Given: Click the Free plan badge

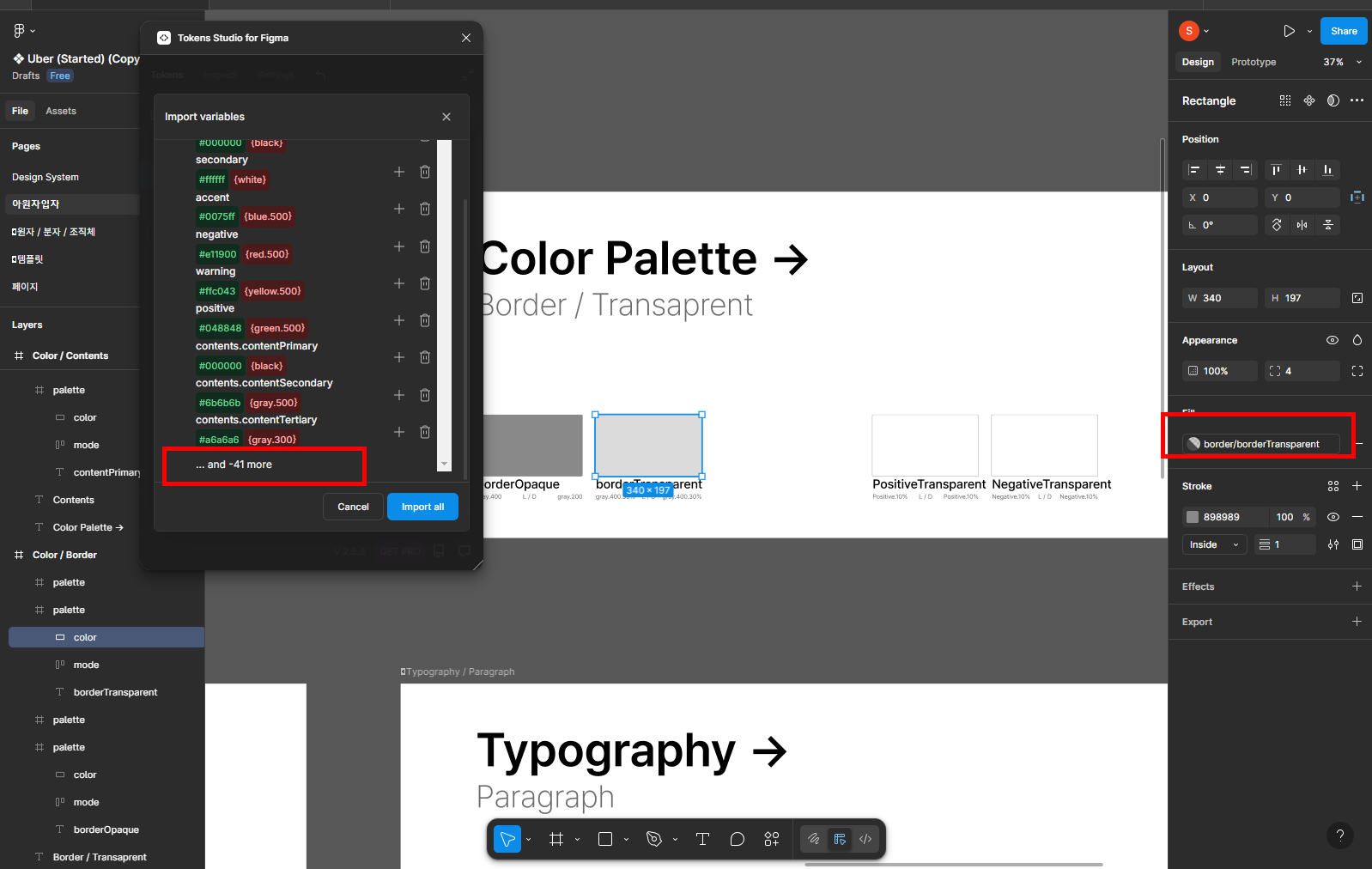Looking at the screenshot, I should click(60, 76).
